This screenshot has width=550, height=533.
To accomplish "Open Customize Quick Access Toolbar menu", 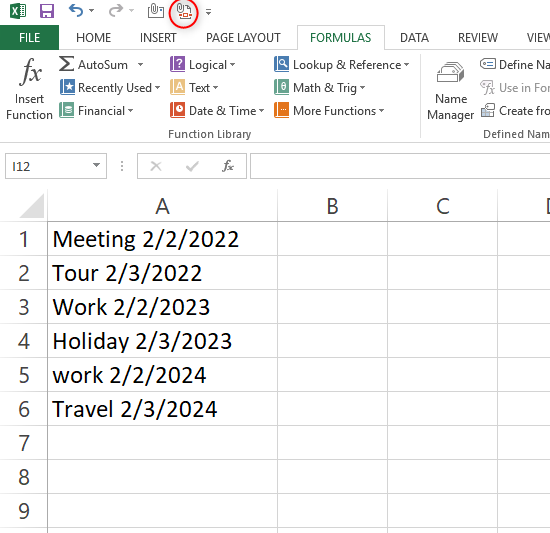I will pos(208,12).
